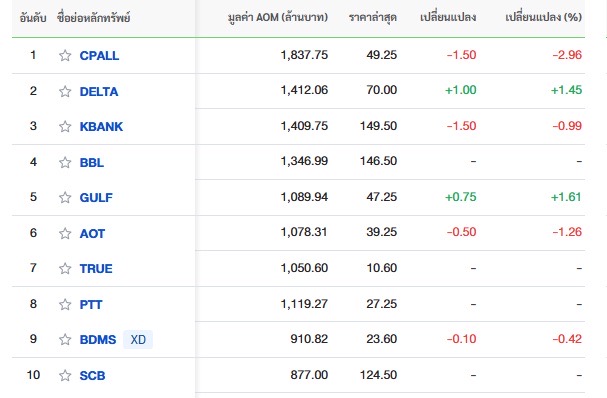Sort by ราคาล่าสุด column header

pos(372,17)
